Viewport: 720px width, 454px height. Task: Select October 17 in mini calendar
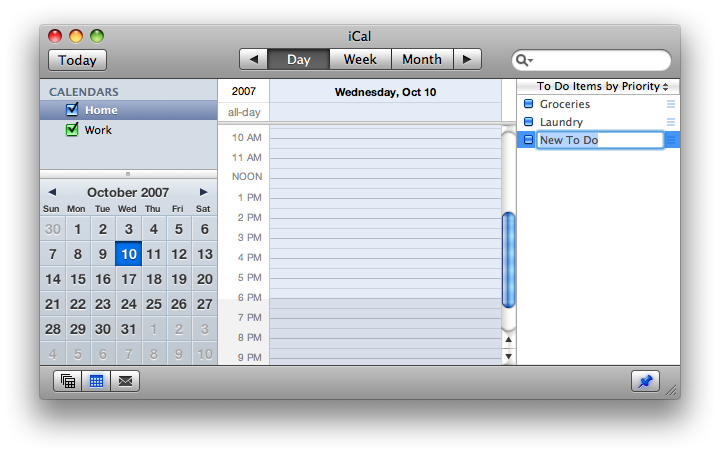pos(128,279)
